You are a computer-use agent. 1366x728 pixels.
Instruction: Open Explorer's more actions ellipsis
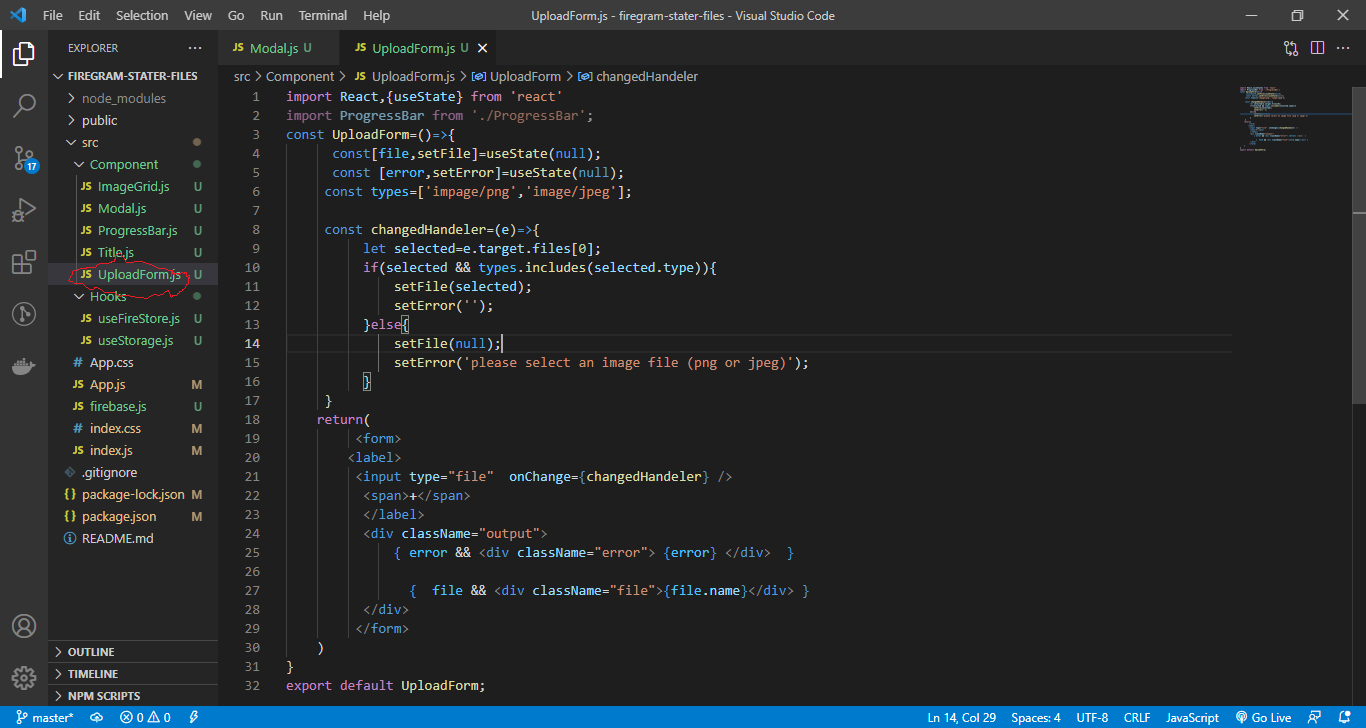tap(194, 48)
